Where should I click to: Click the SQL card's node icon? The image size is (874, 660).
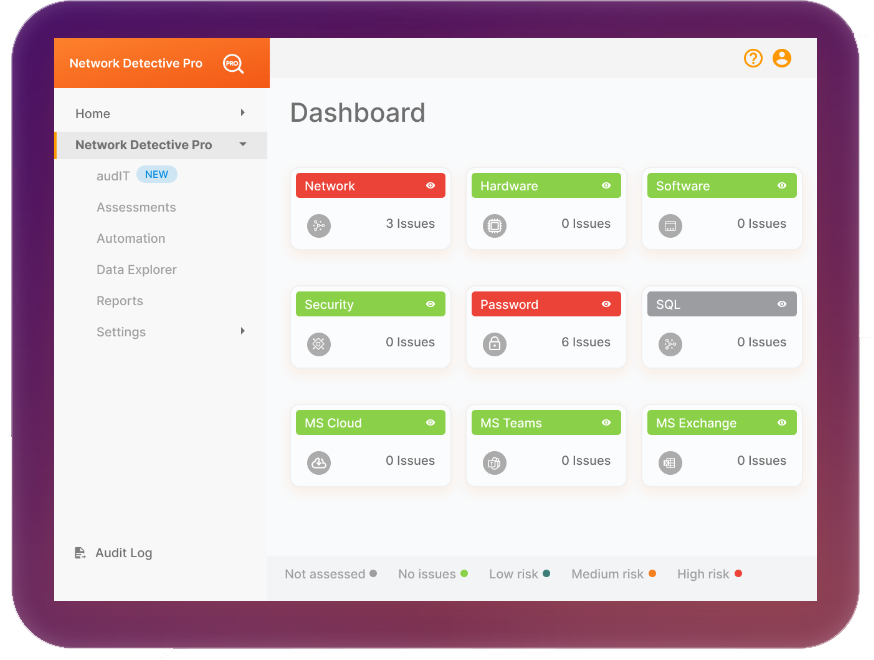pos(670,344)
